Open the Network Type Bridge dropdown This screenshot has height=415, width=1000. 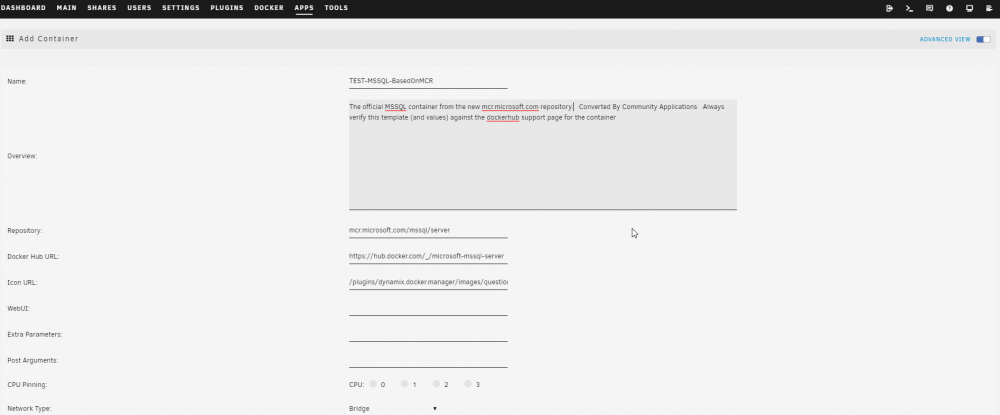[393, 409]
